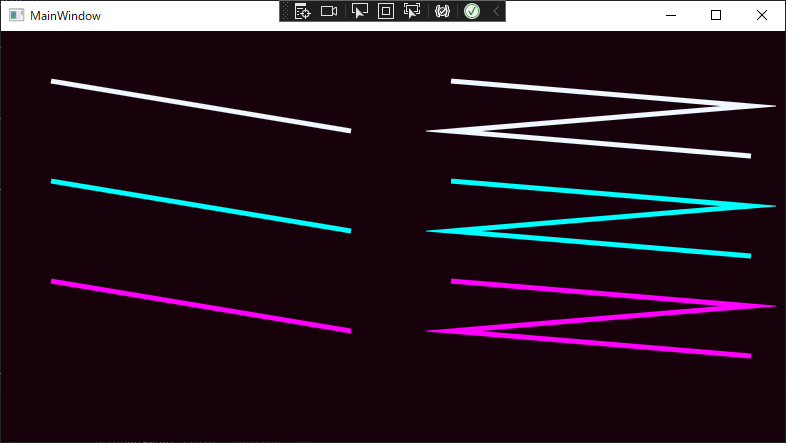This screenshot has height=443, width=786.
Task: Click the Hot Reload braces icon
Action: [x=442, y=11]
